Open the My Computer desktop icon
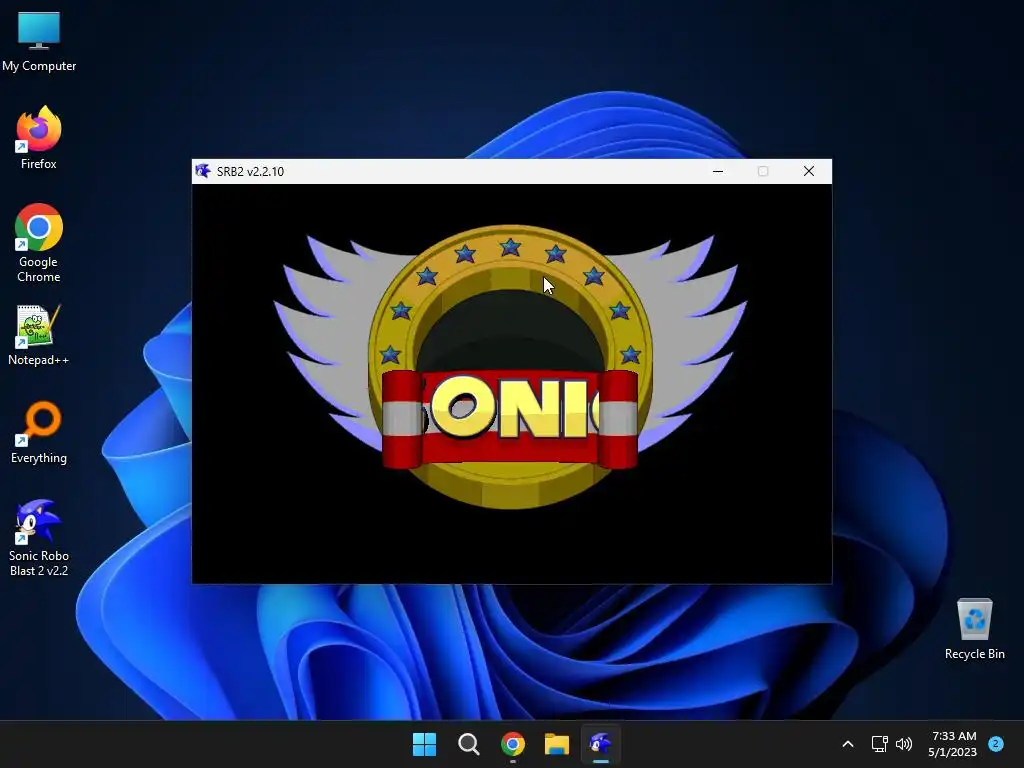This screenshot has width=1024, height=768. [39, 41]
